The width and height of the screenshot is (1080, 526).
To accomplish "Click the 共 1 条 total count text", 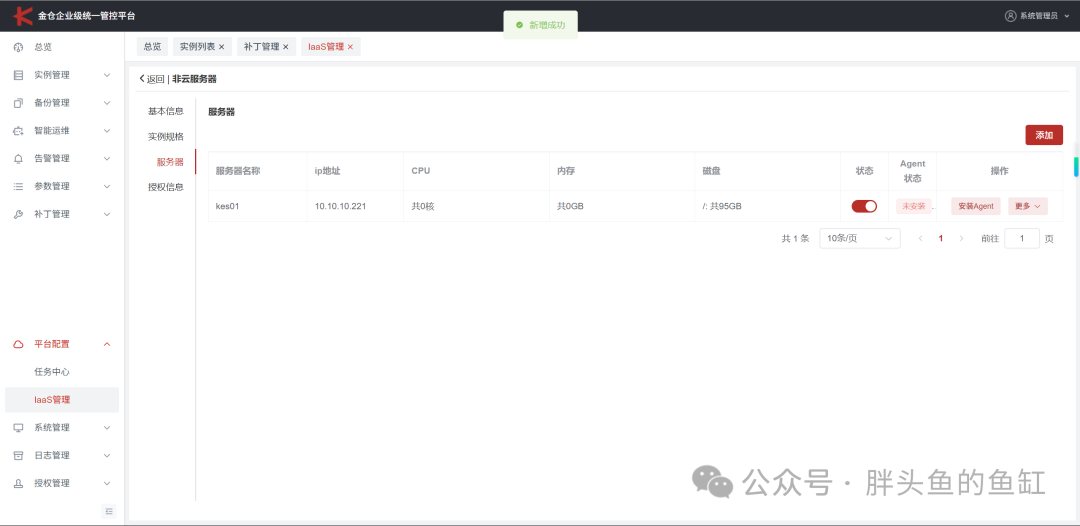I will pos(795,238).
